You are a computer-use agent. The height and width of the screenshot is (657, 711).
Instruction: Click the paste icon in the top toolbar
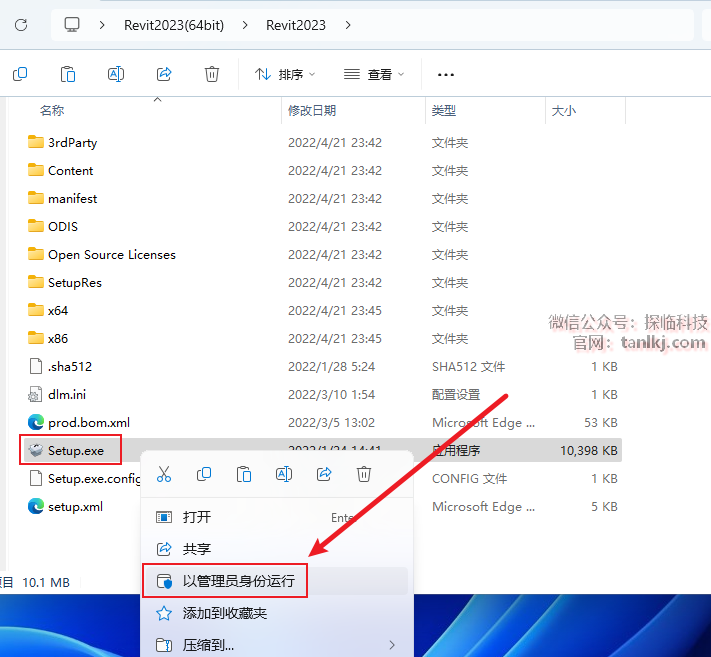pyautogui.click(x=68, y=74)
